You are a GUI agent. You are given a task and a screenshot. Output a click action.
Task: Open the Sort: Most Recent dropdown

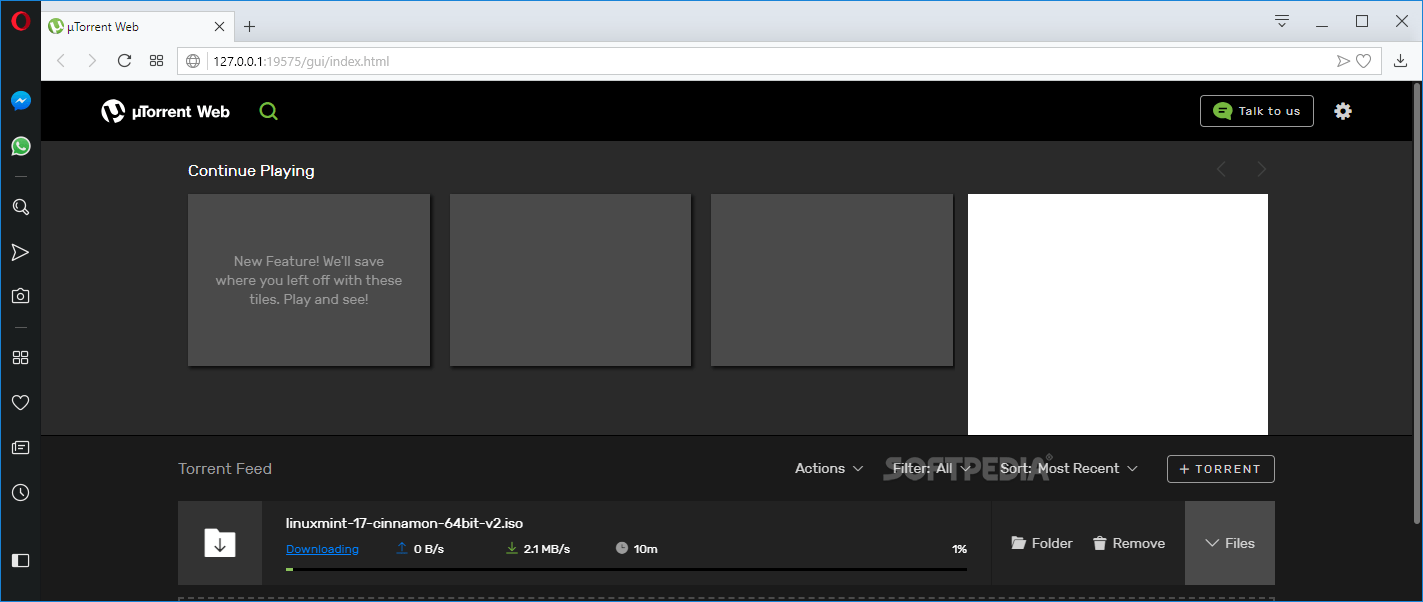[x=1068, y=468]
